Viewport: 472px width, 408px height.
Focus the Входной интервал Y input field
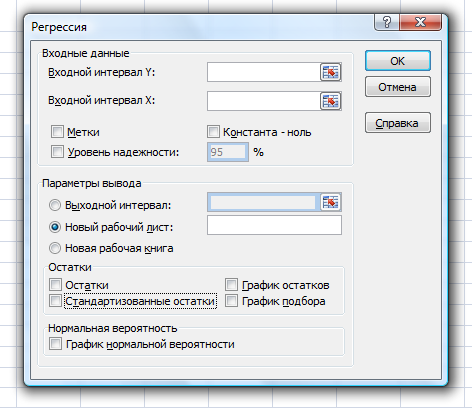coord(264,72)
